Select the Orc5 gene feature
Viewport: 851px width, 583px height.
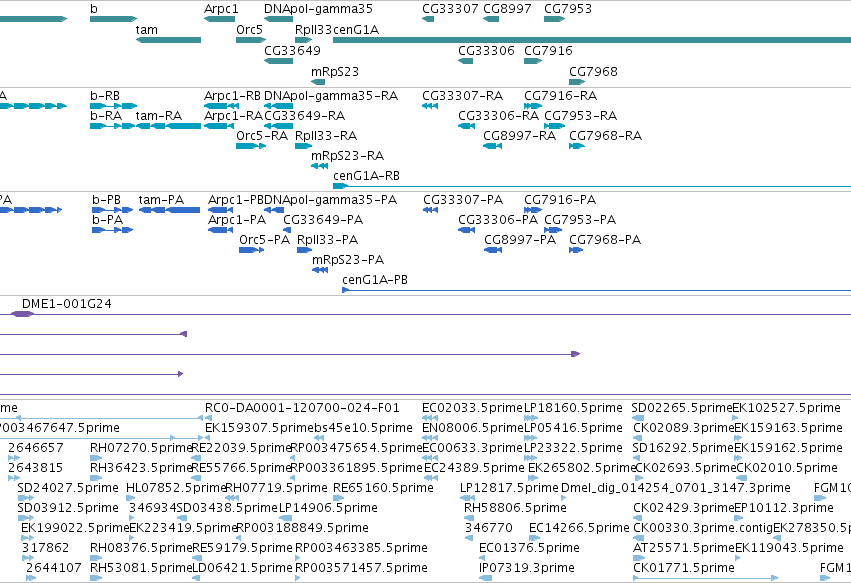click(x=251, y=40)
